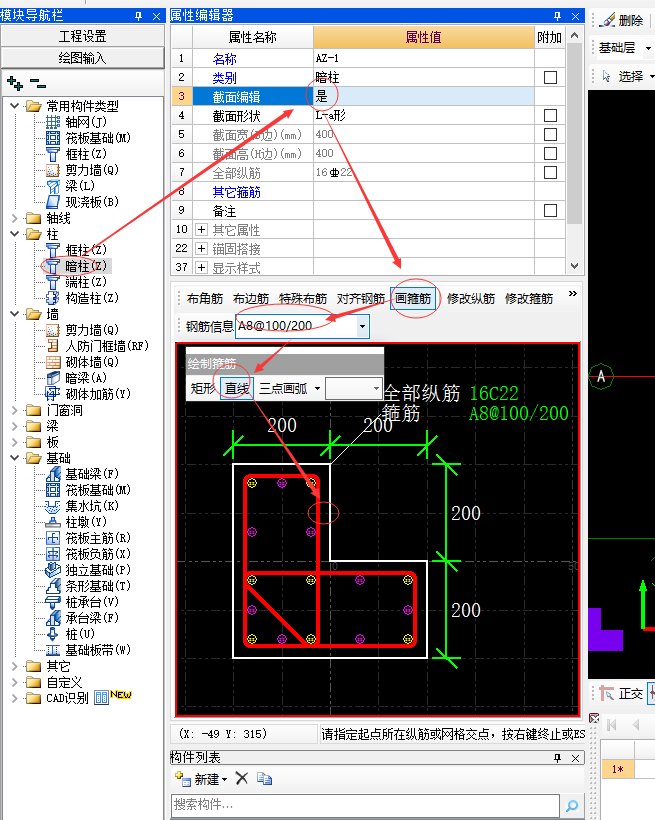Click 修改箍筋 button
Screen dimensions: 655x820
pyautogui.click(x=529, y=299)
